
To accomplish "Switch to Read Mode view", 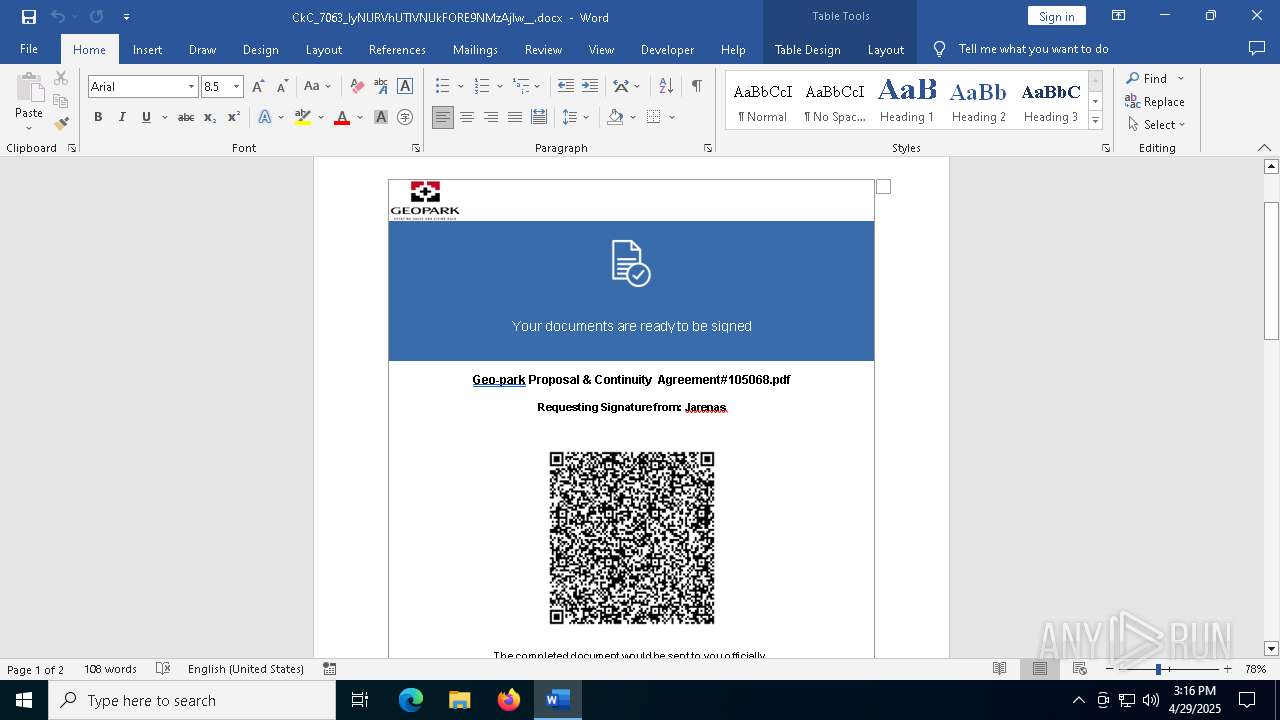I will pyautogui.click(x=999, y=669).
